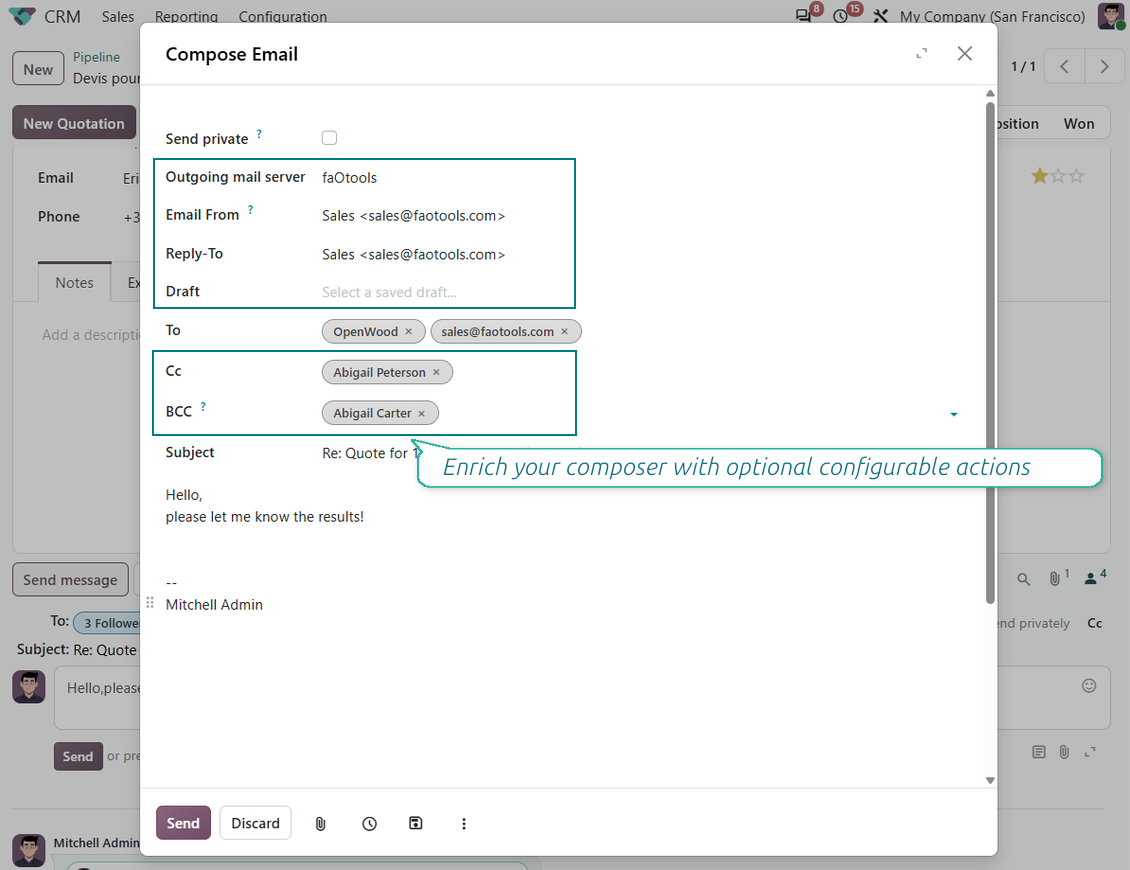Viewport: 1130px width, 870px height.
Task: Click the chatter canned responses icon
Action: (1038, 752)
